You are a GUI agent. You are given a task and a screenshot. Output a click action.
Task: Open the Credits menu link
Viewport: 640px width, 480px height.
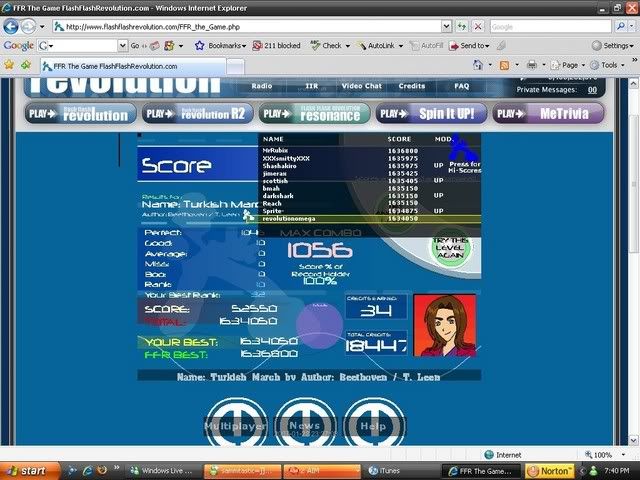pos(411,86)
